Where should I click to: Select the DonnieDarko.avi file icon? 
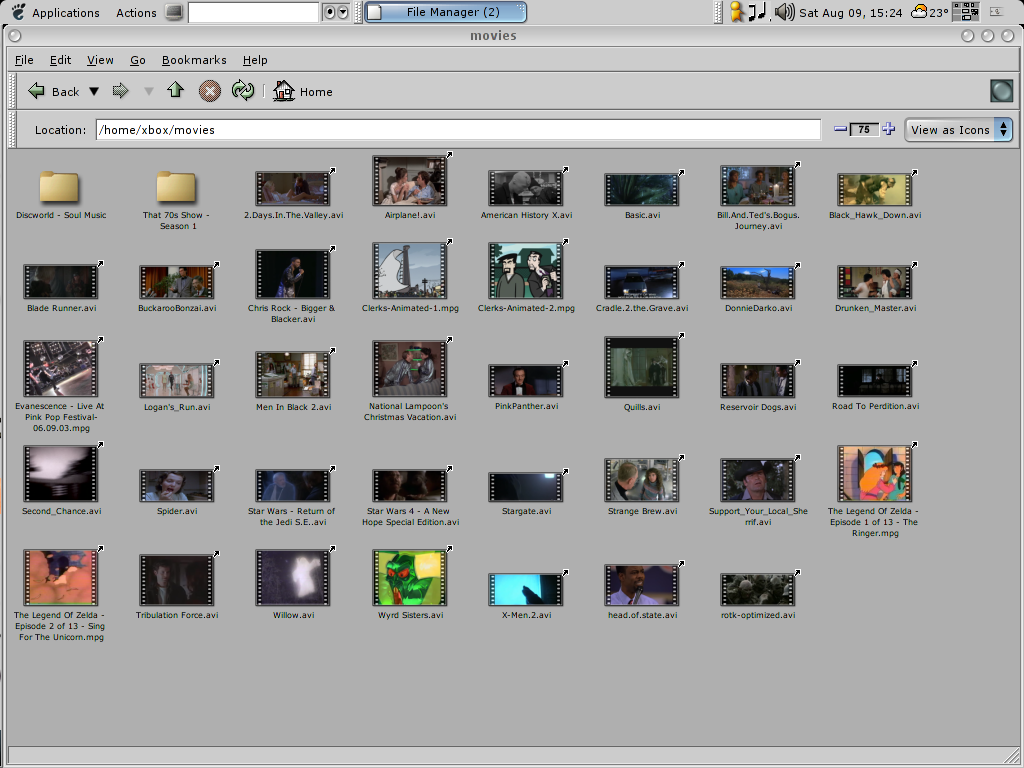758,282
